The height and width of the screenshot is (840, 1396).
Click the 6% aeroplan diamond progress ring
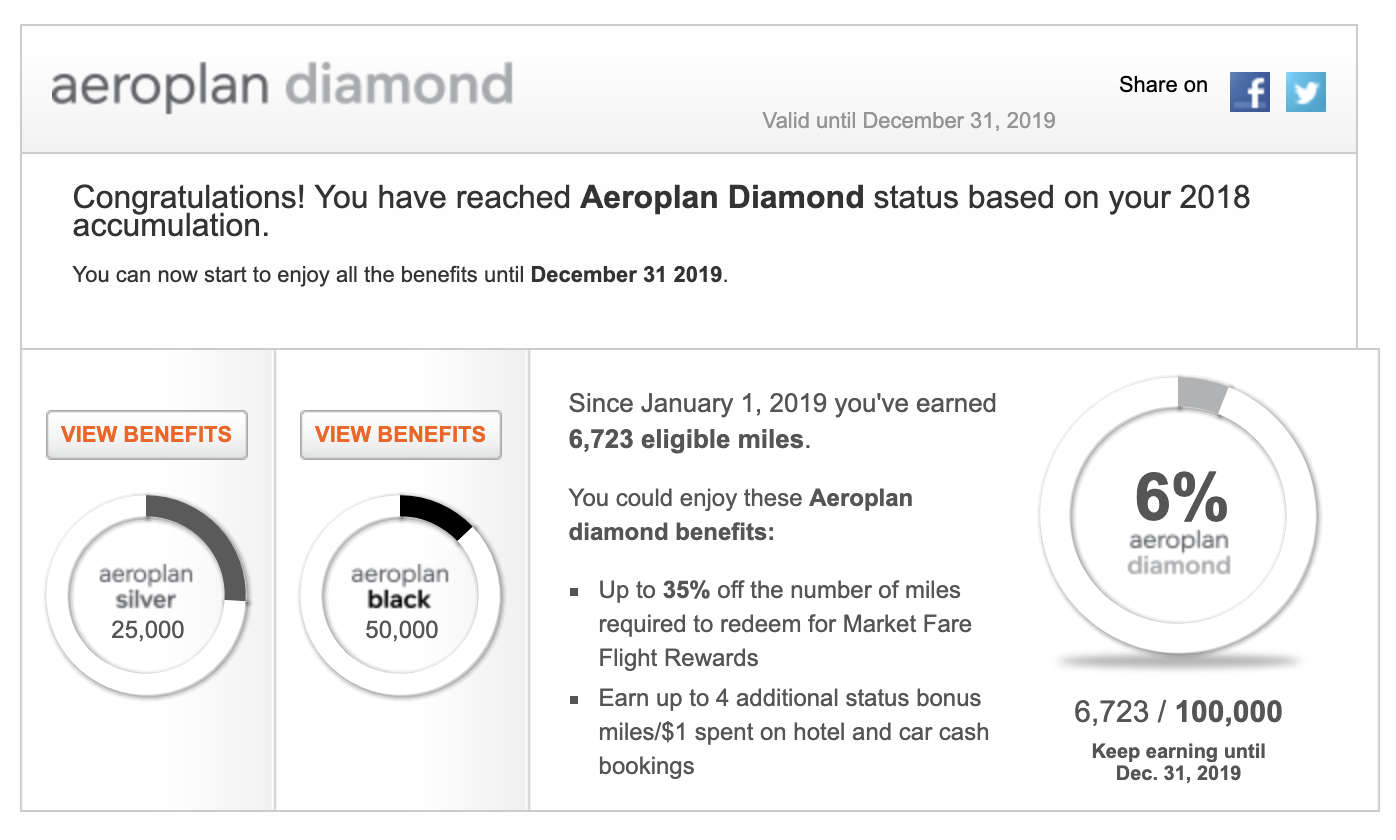pos(1180,517)
